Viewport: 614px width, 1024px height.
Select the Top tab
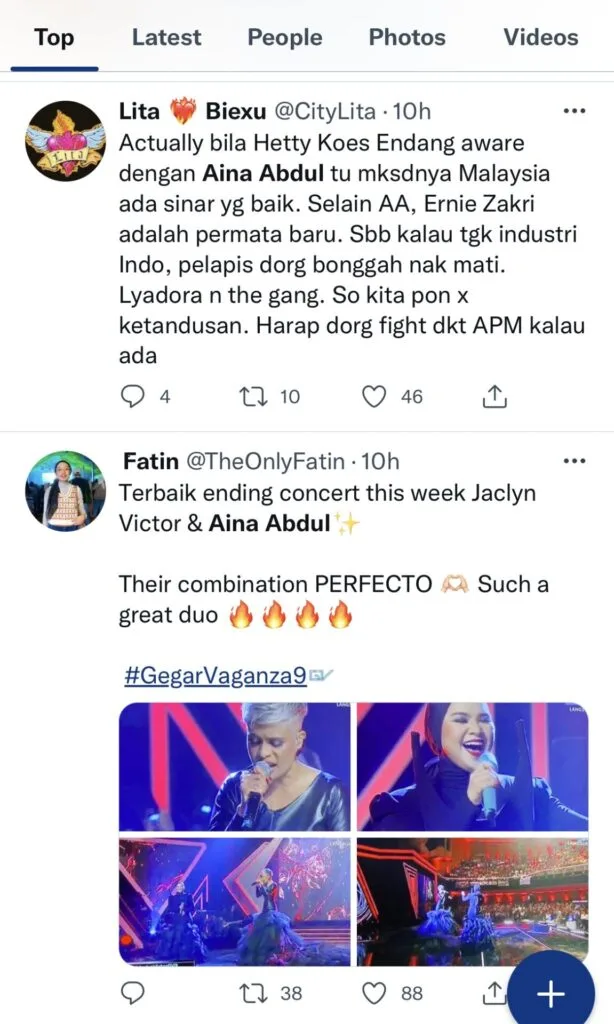(x=54, y=38)
